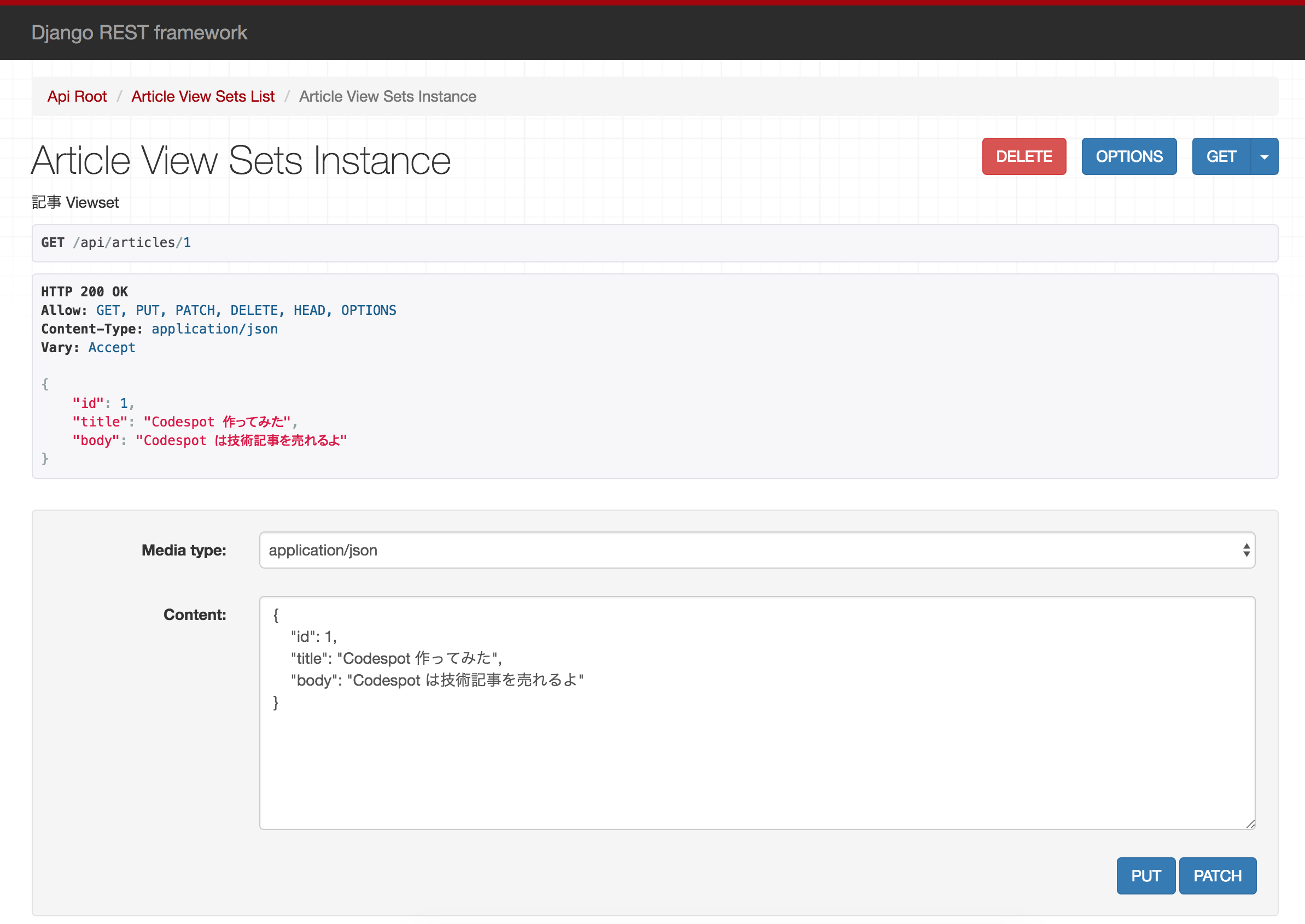Click the Article View Sets Instance heading

click(241, 161)
